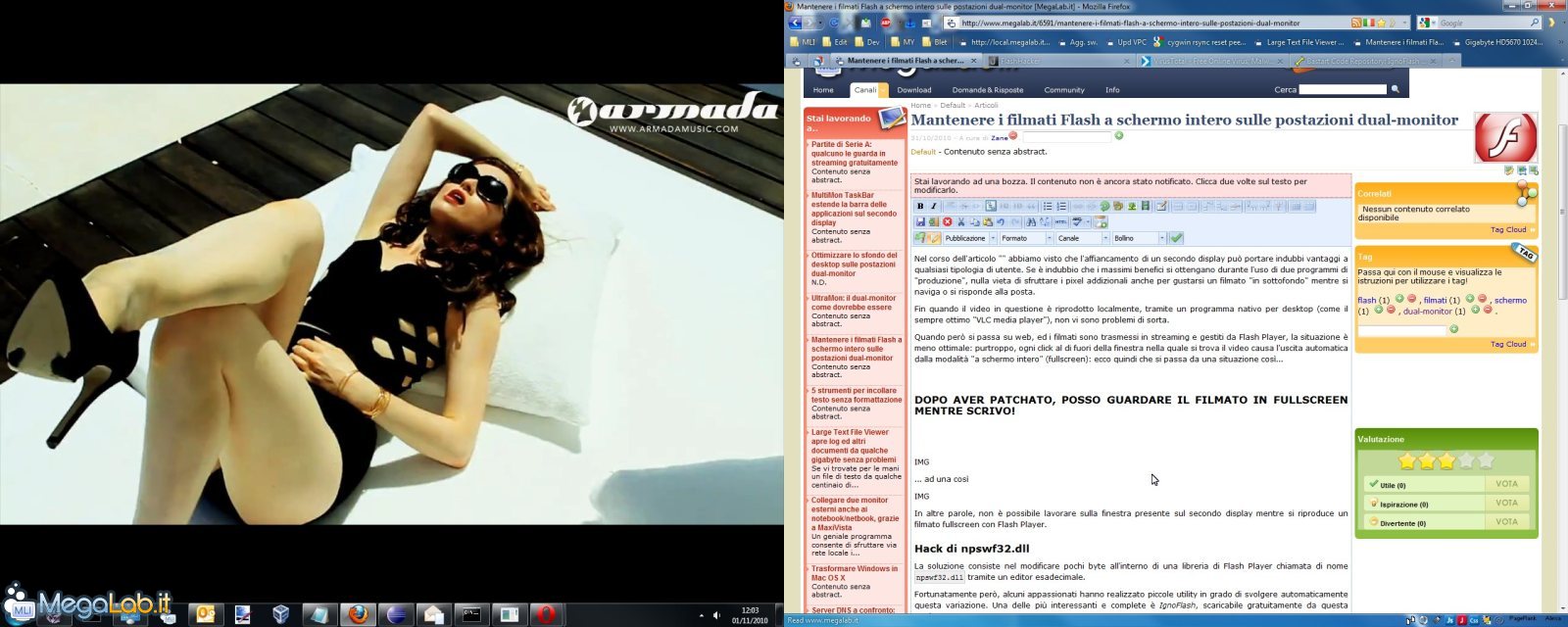Click the Google search box in Firefox
The height and width of the screenshot is (627, 1568).
click(x=1484, y=23)
